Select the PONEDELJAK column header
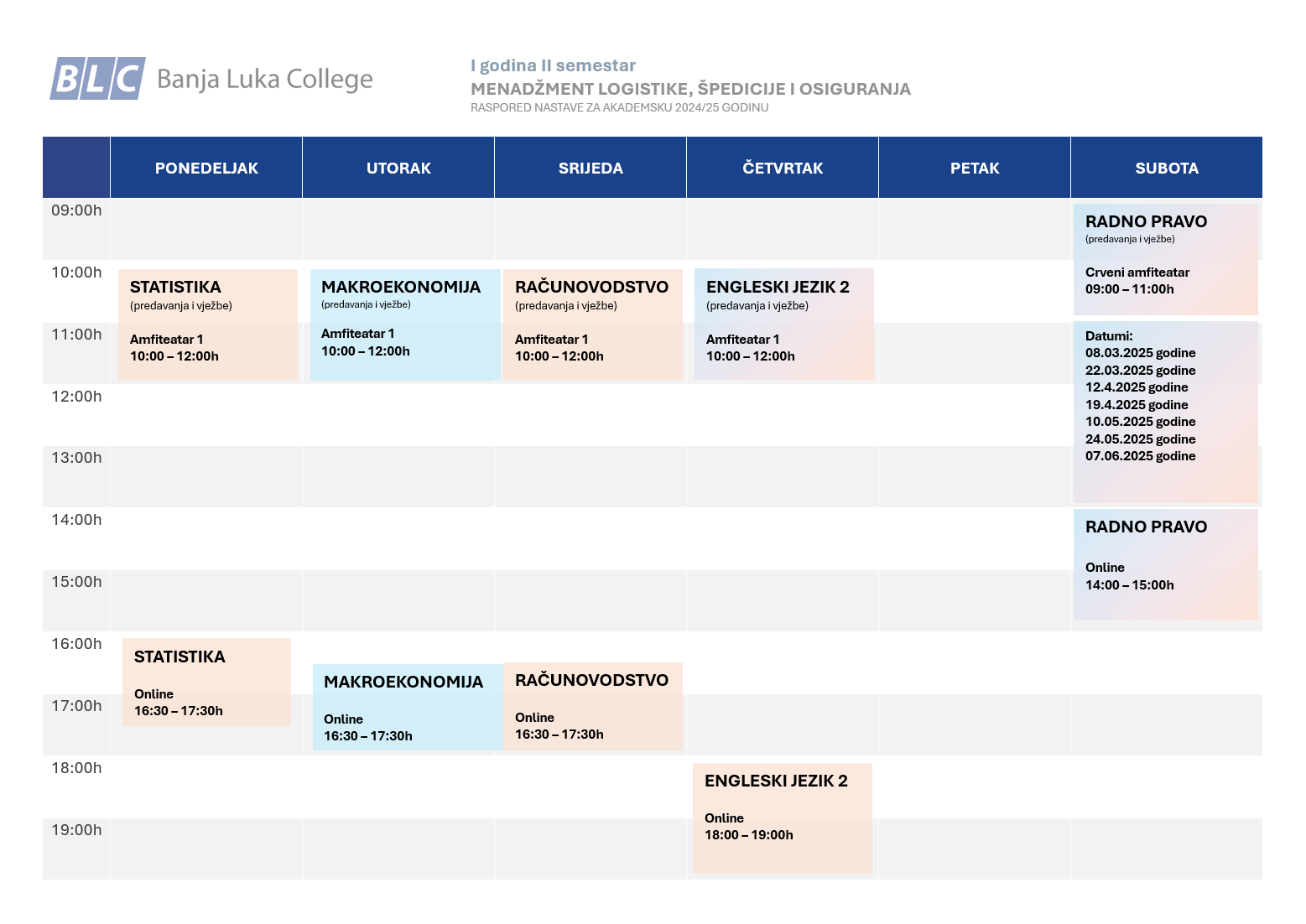This screenshot has width=1306, height=924. point(206,168)
